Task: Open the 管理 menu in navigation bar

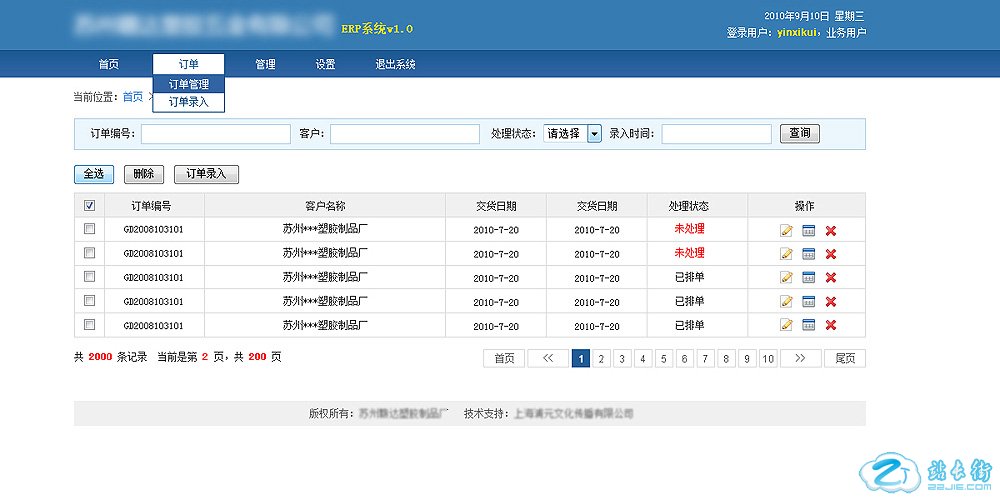Action: (265, 64)
